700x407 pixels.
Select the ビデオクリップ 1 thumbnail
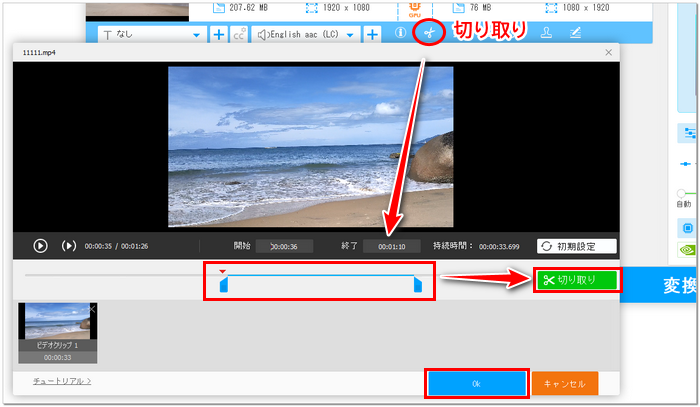(58, 333)
